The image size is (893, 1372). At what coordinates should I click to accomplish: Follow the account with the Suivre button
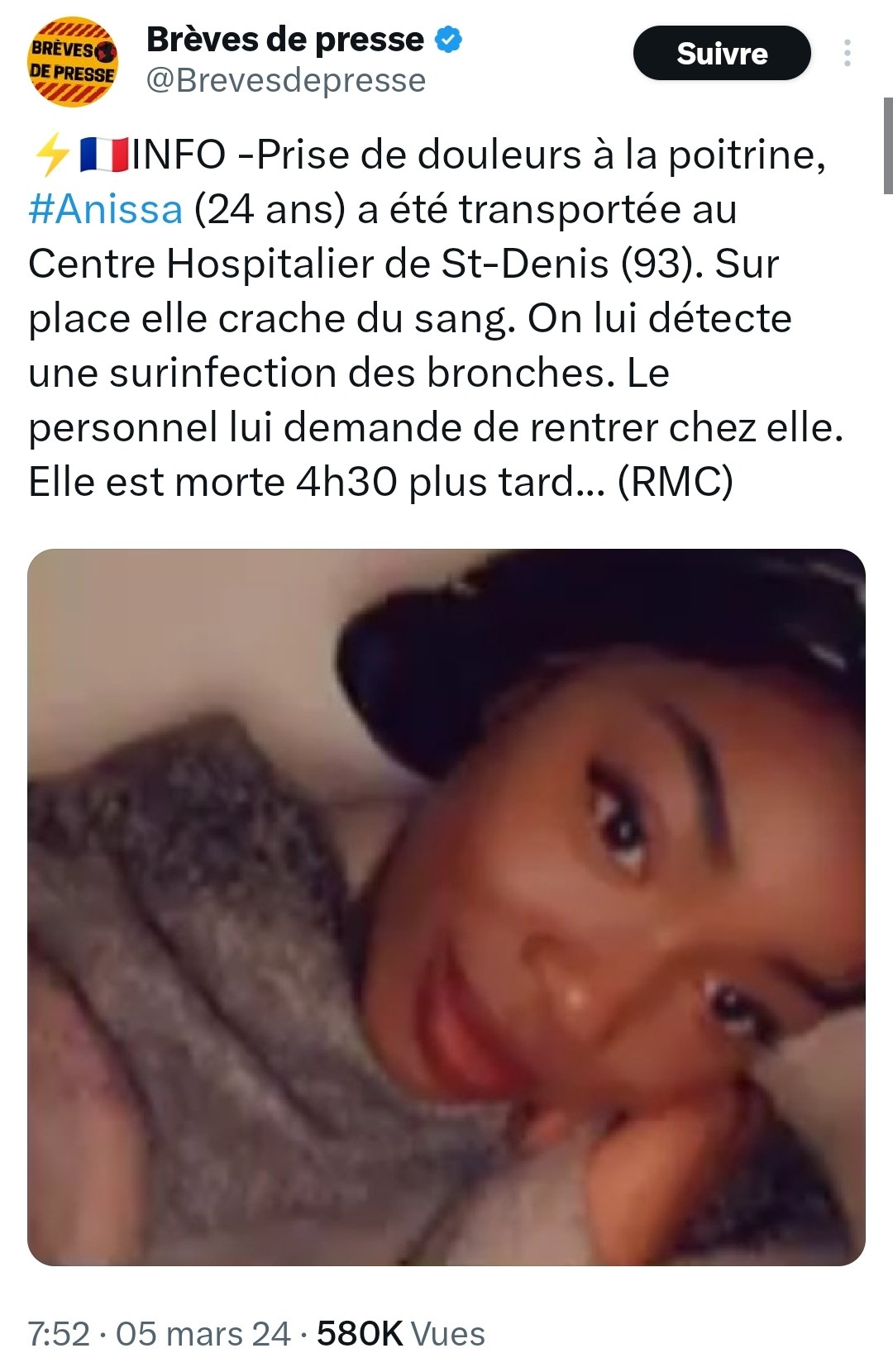pos(722,53)
